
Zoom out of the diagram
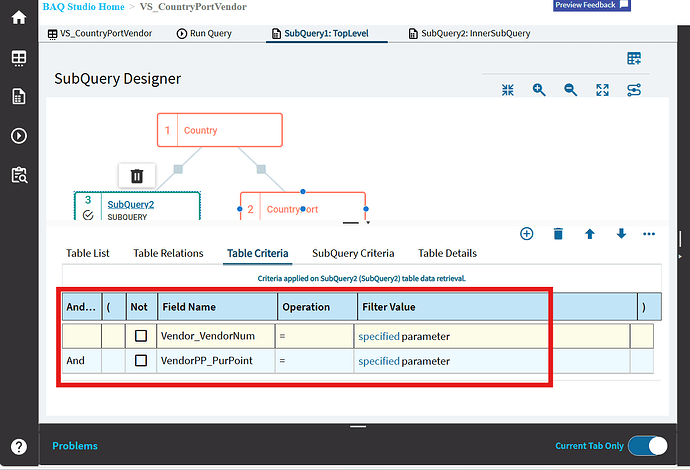(571, 90)
